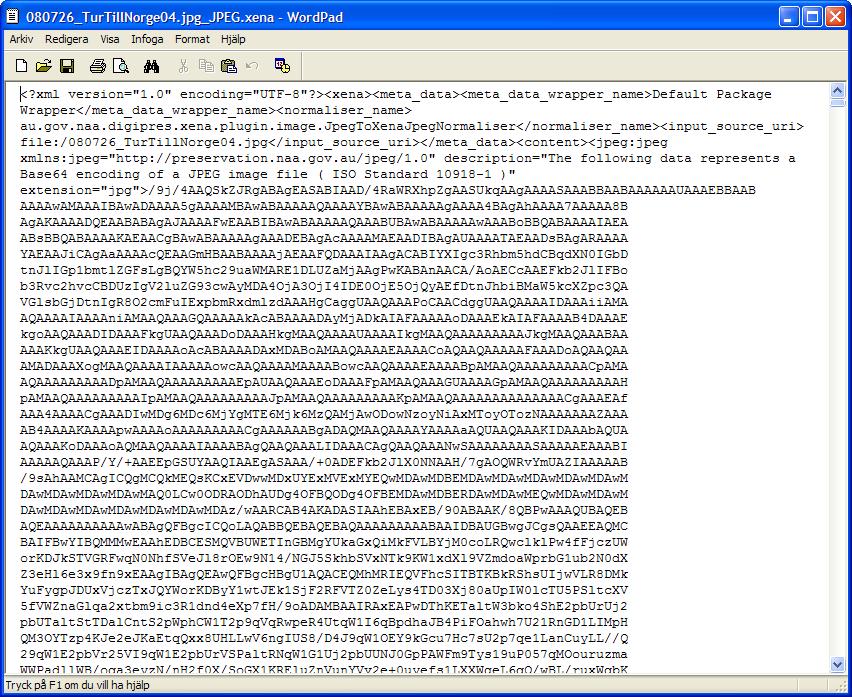Copy selection using the Copy icon
Image resolution: width=852 pixels, height=697 pixels.
coord(206,66)
